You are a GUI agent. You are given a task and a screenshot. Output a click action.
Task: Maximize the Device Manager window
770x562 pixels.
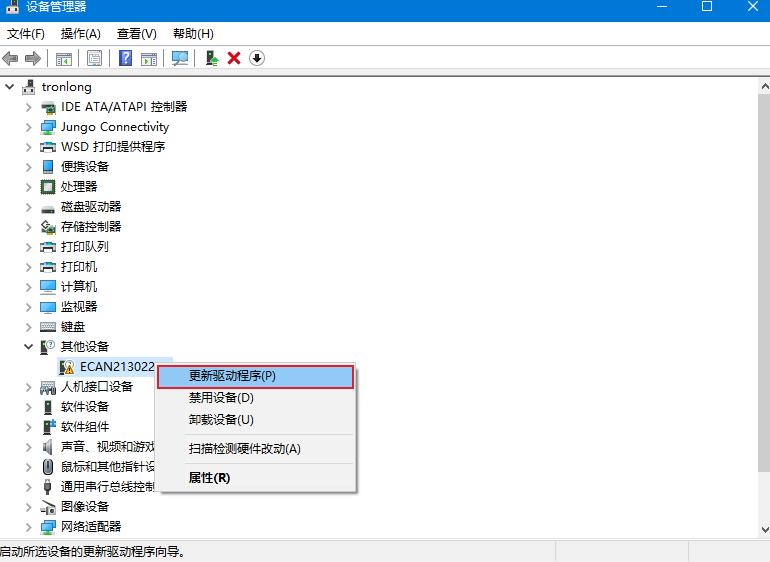pos(707,6)
